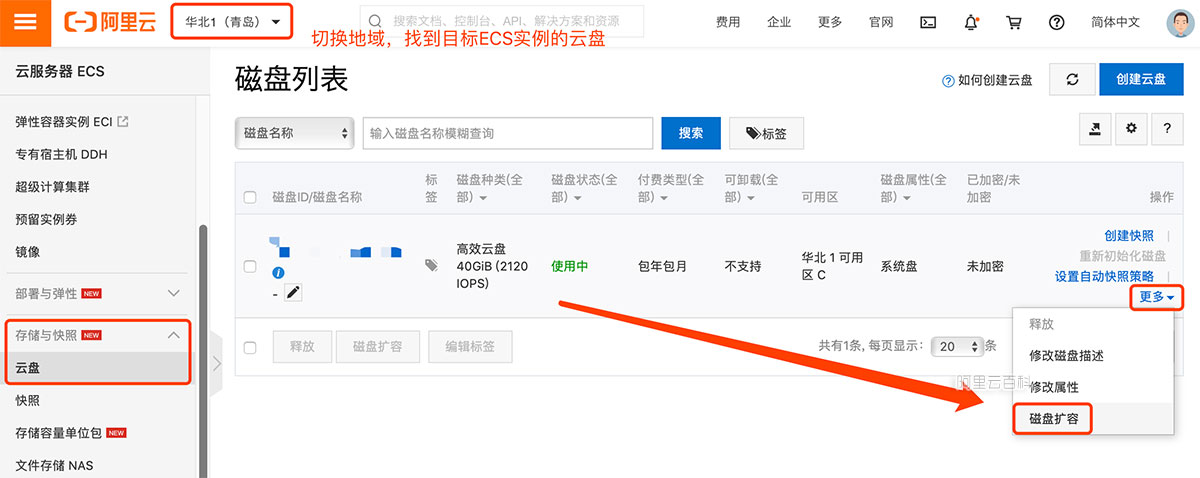Open the hamburger navigation menu

pyautogui.click(x=25, y=23)
